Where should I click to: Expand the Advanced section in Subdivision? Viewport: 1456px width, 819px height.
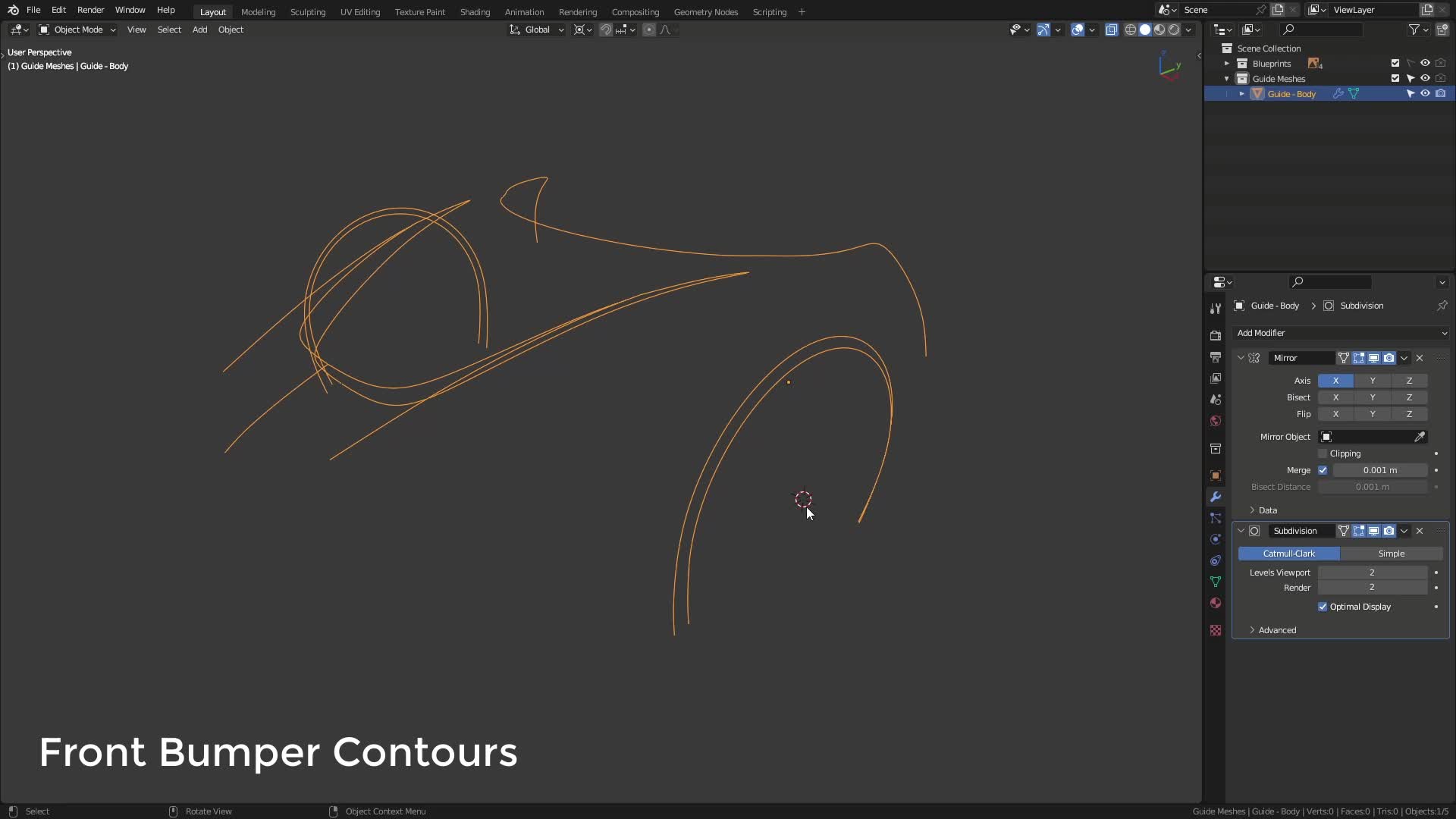coord(1252,630)
